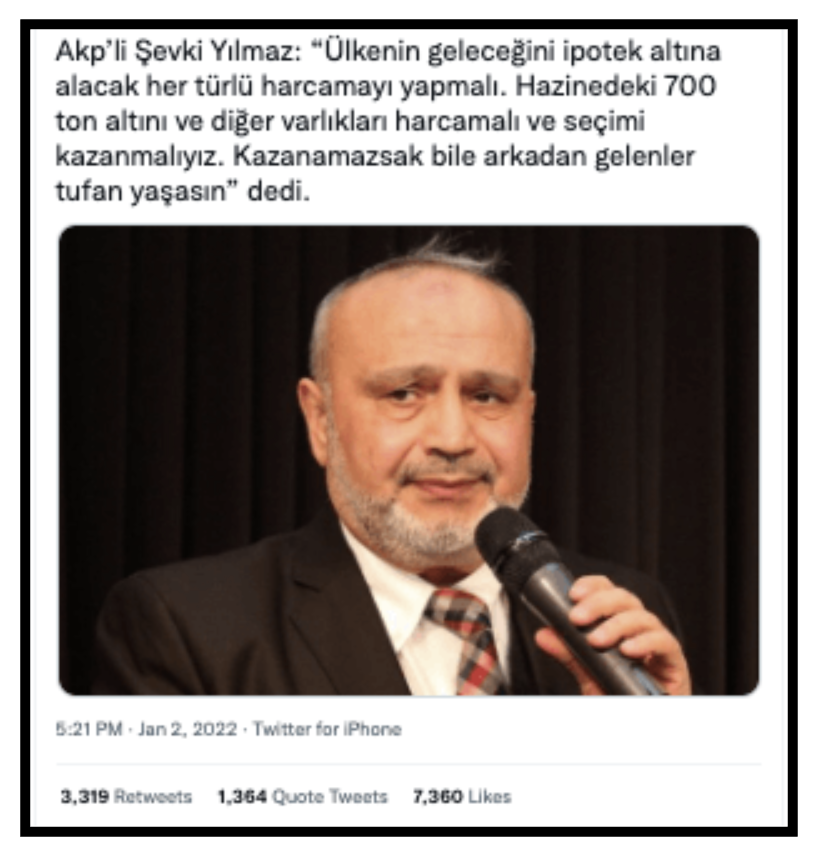Click the word 'dedi.' ending the tweet
The width and height of the screenshot is (818, 862).
(x=279, y=192)
